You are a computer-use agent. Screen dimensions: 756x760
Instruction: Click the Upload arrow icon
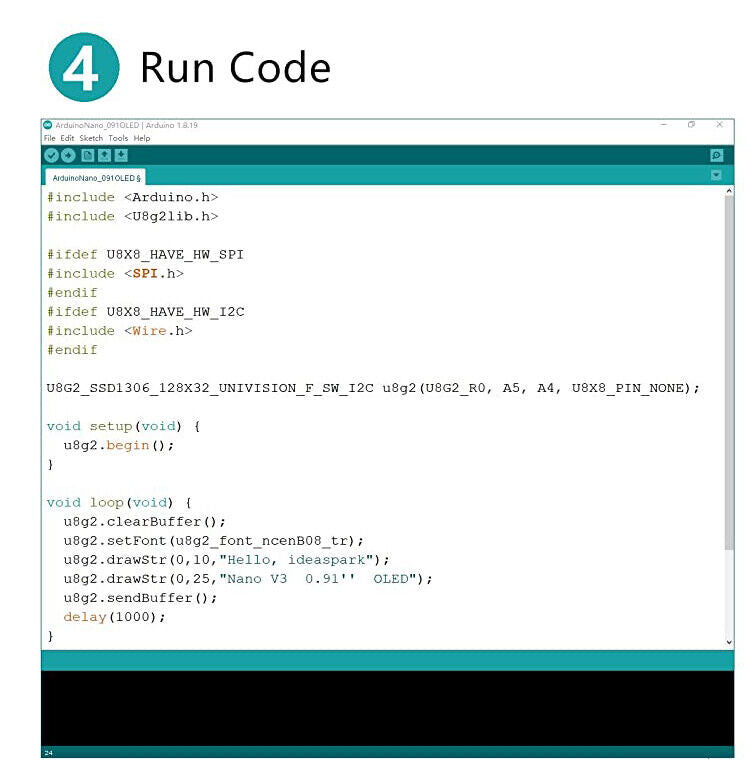[68, 155]
